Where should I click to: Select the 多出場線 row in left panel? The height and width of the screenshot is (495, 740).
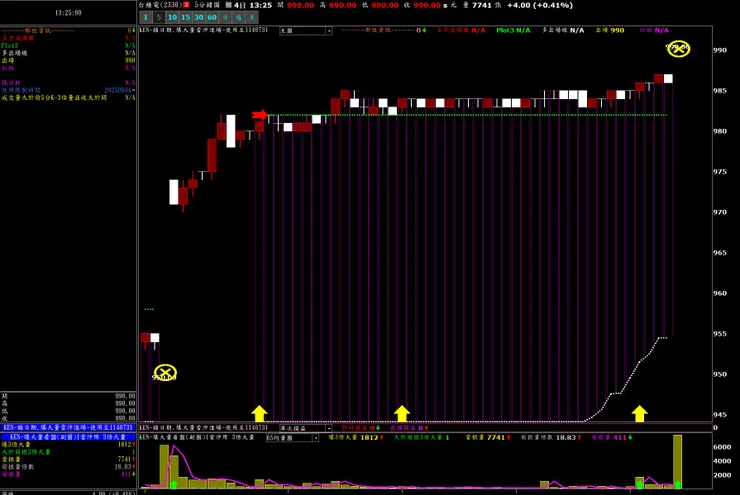click(68, 53)
